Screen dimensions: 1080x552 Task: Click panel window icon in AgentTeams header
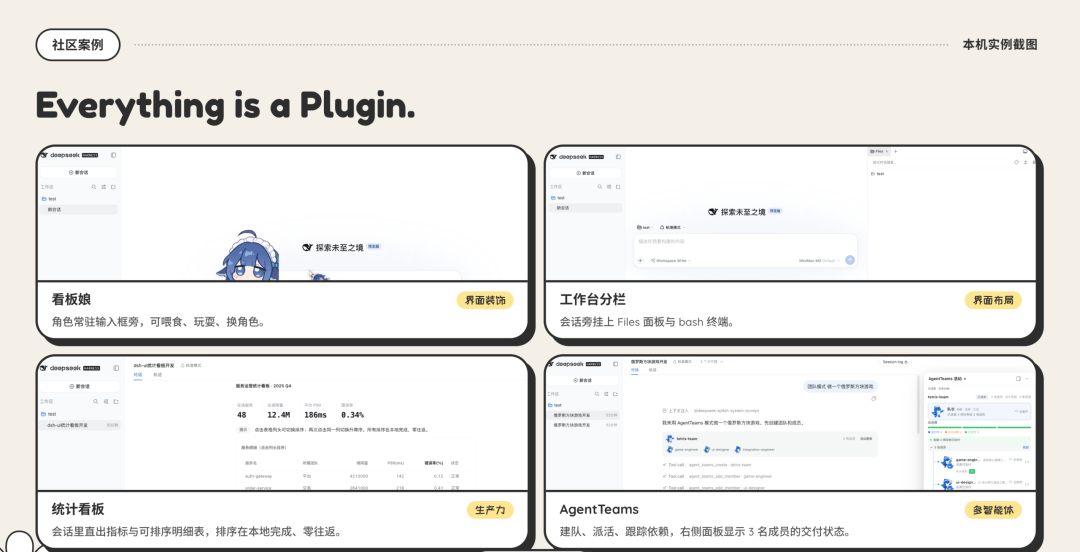[1018, 378]
